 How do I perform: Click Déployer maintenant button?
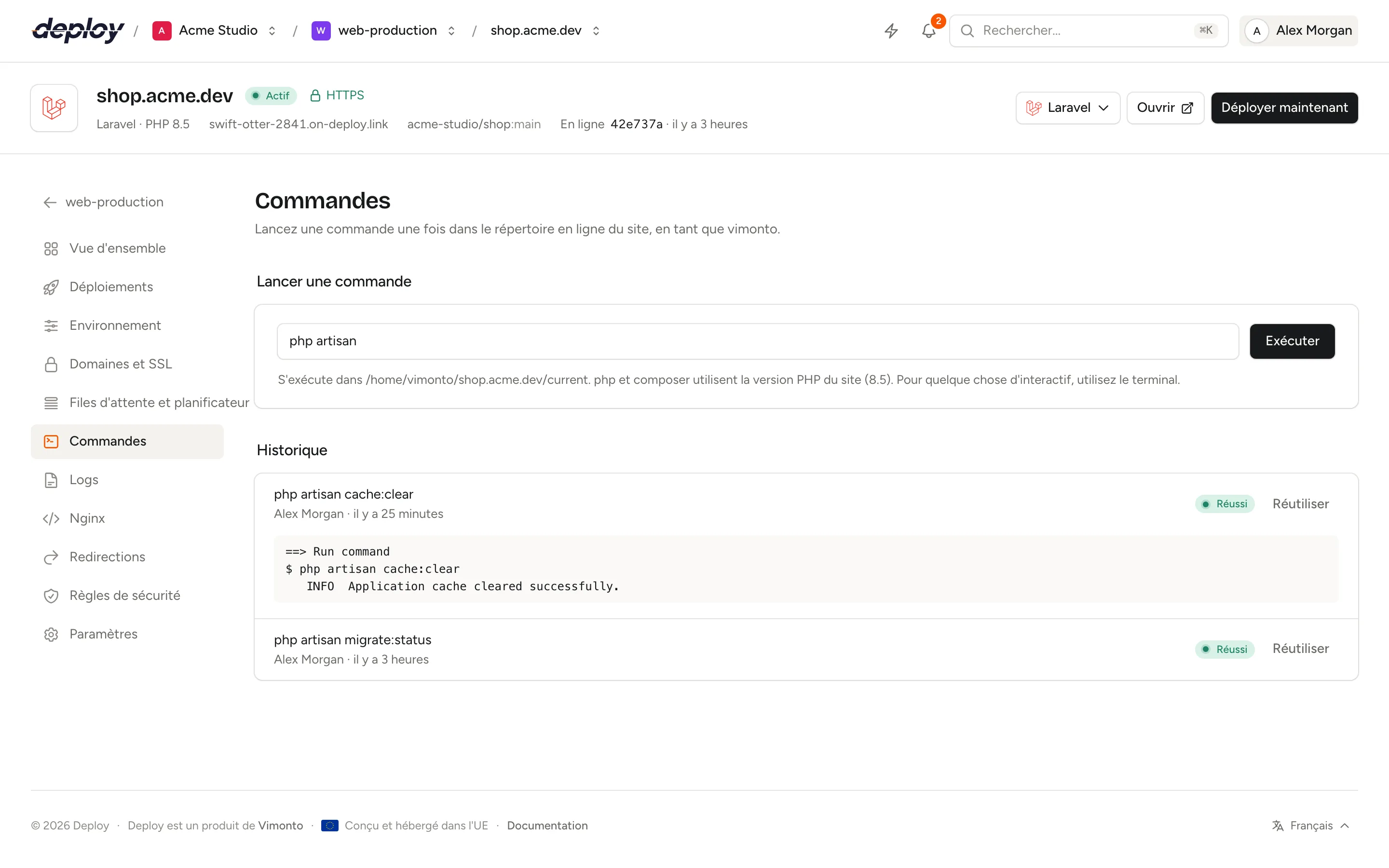click(1284, 108)
